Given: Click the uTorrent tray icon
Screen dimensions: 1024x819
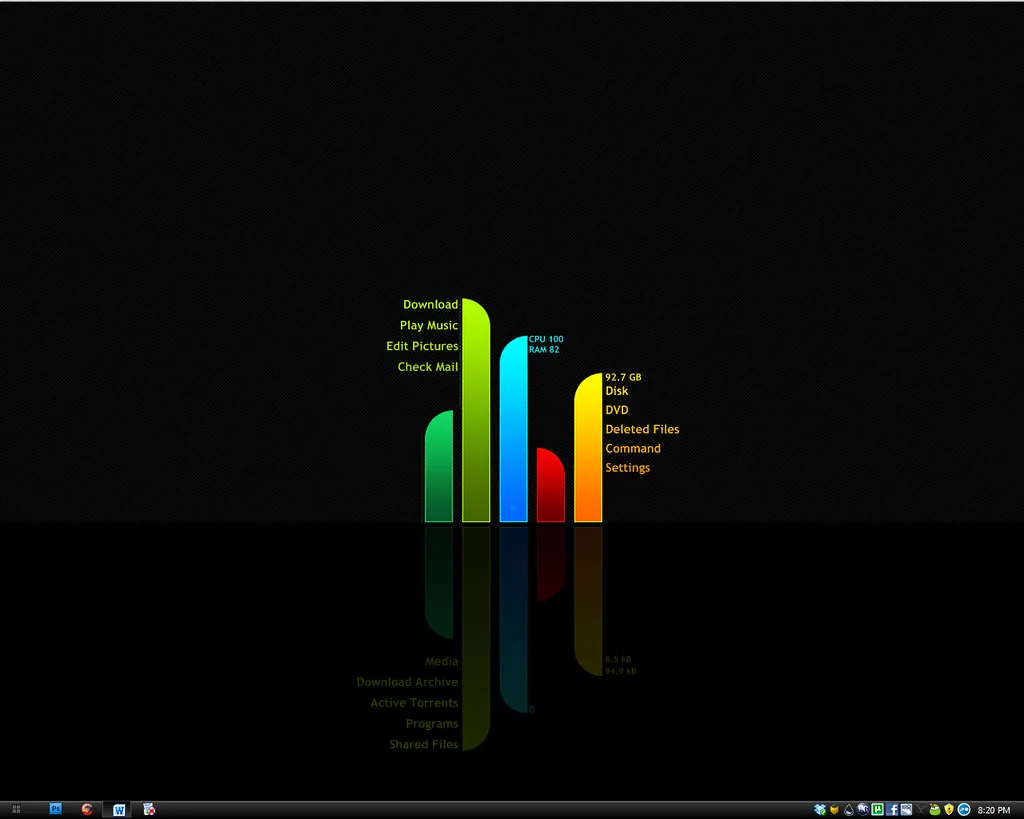Looking at the screenshot, I should click(877, 809).
